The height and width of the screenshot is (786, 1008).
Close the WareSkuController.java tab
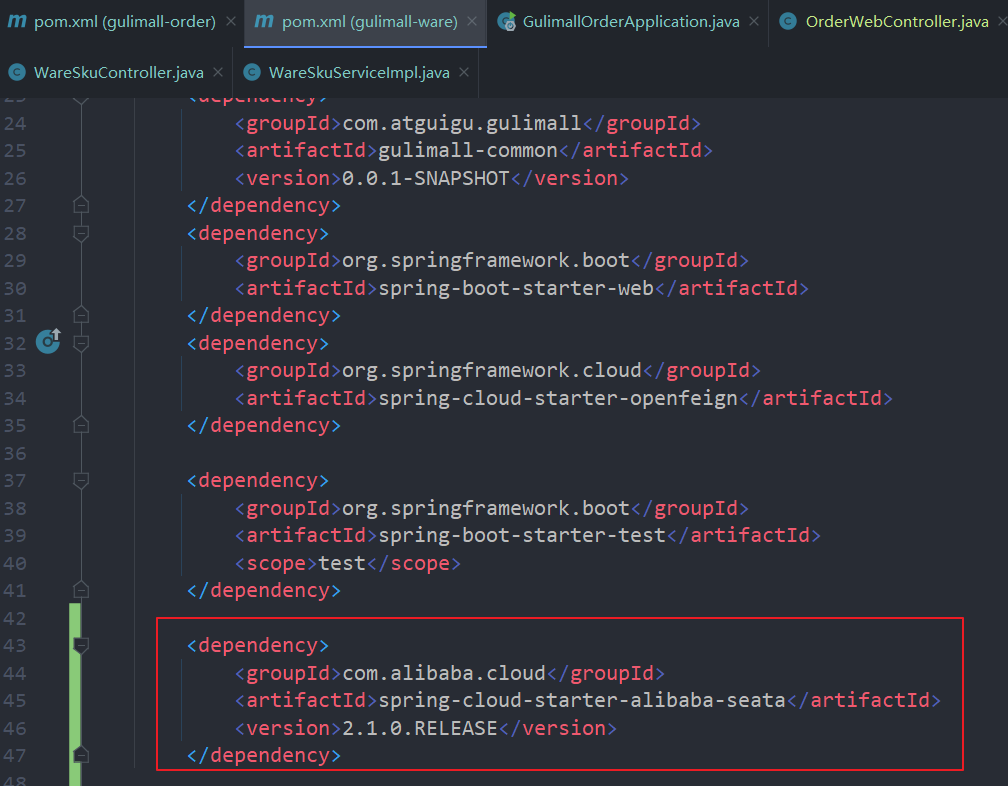click(218, 73)
